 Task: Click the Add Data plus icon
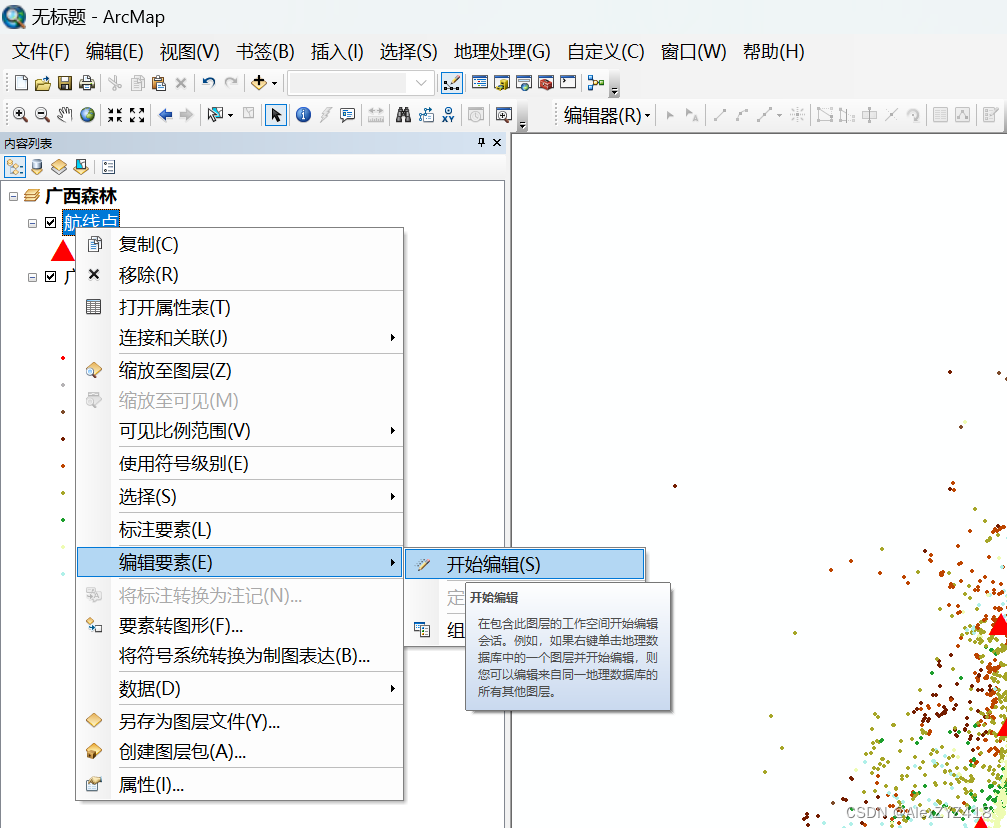click(259, 83)
